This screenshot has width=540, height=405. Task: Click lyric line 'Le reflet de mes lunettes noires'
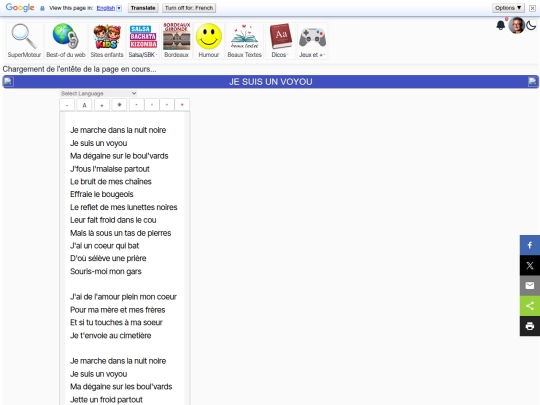click(x=124, y=207)
